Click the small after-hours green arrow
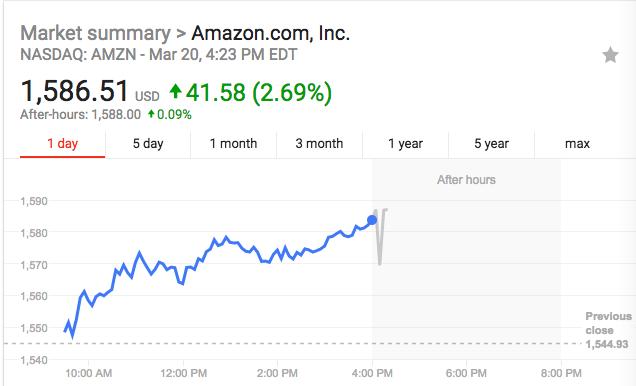The height and width of the screenshot is (386, 636). tap(151, 114)
